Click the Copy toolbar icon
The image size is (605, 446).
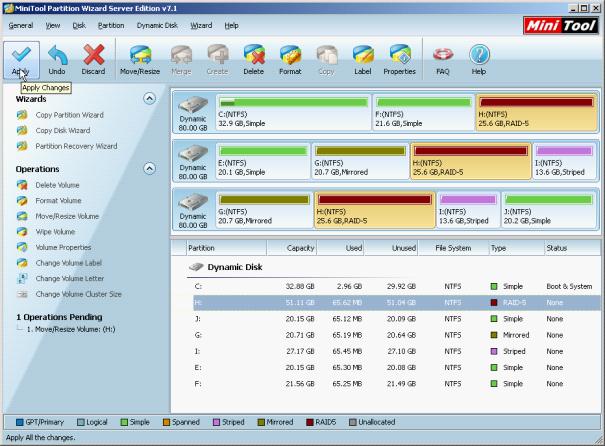click(x=326, y=55)
